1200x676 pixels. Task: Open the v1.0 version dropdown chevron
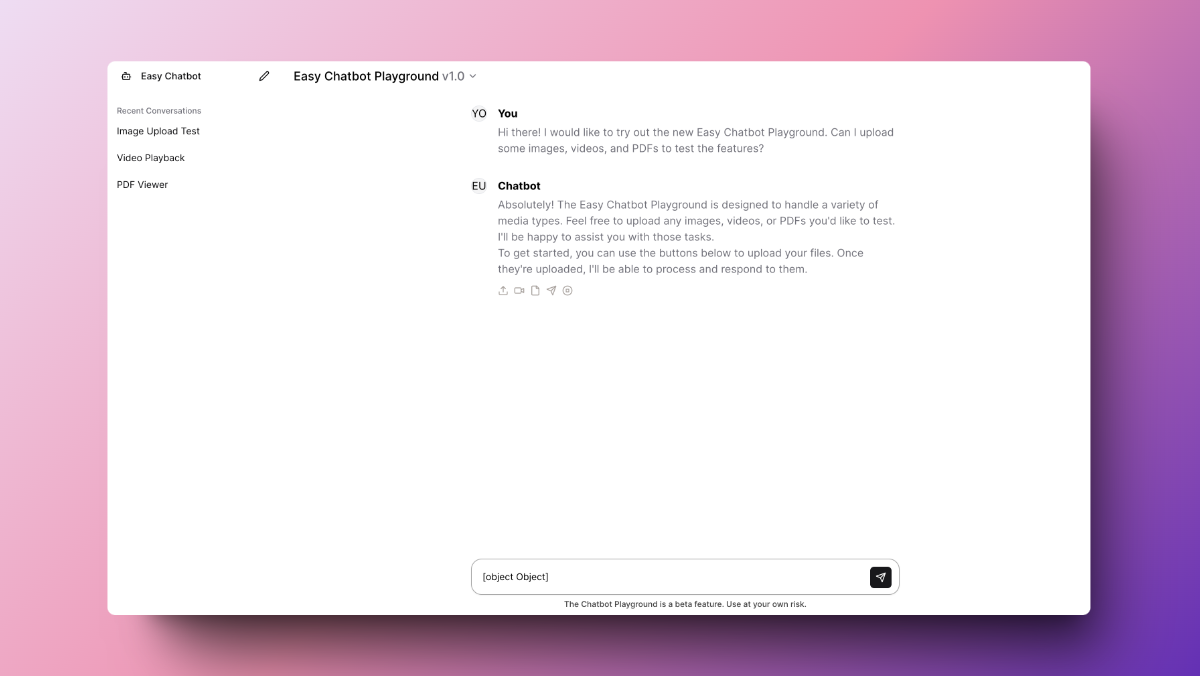coord(473,76)
